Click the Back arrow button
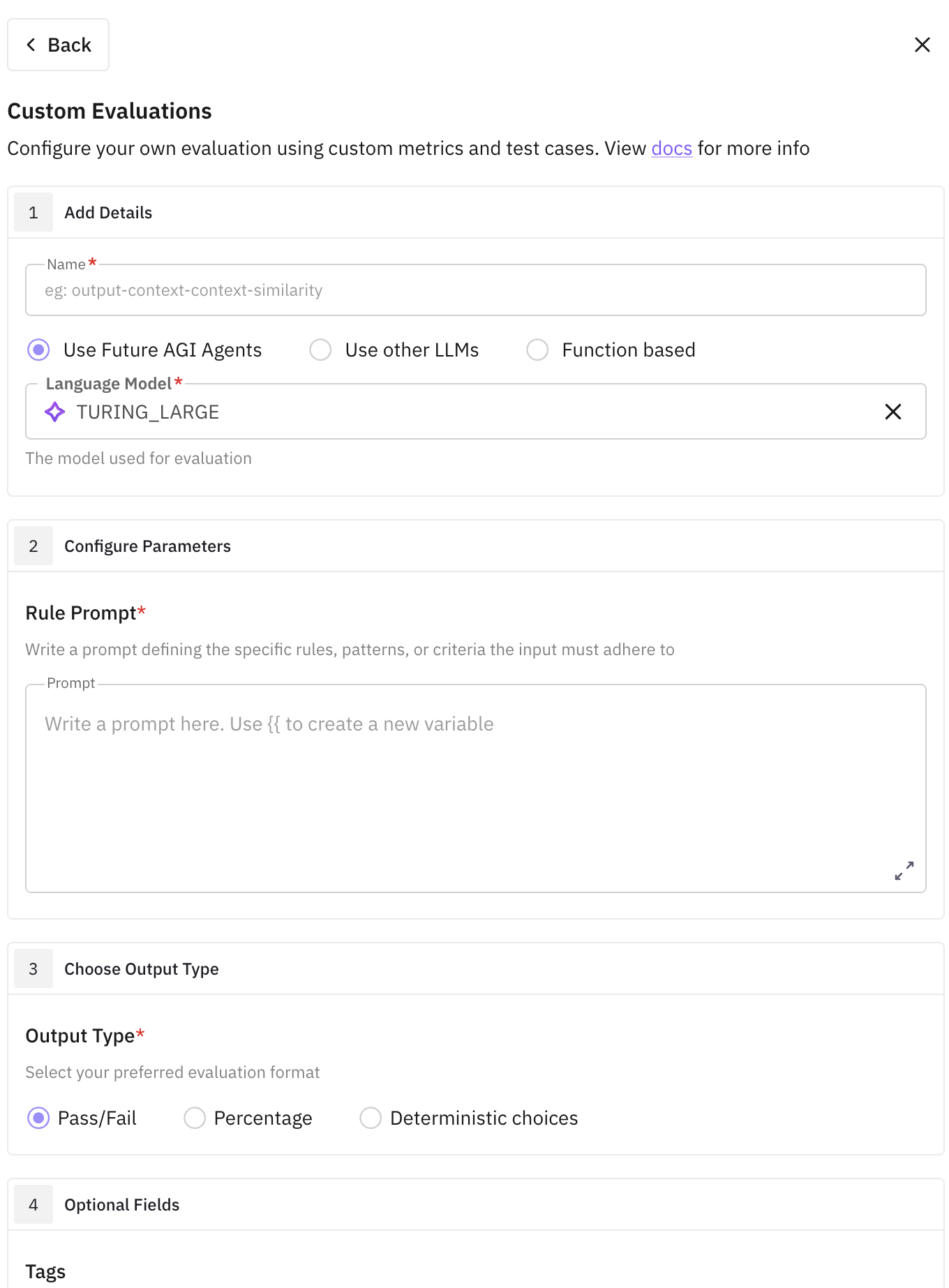The width and height of the screenshot is (949, 1288). click(x=59, y=45)
